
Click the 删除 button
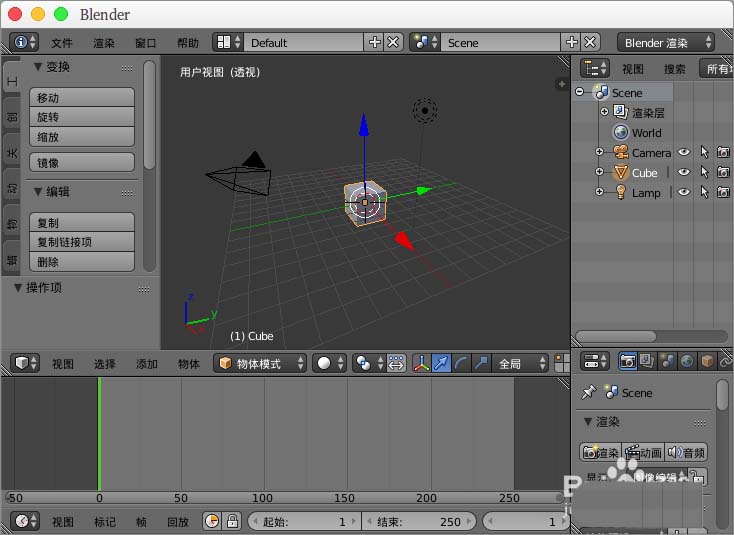(82, 262)
